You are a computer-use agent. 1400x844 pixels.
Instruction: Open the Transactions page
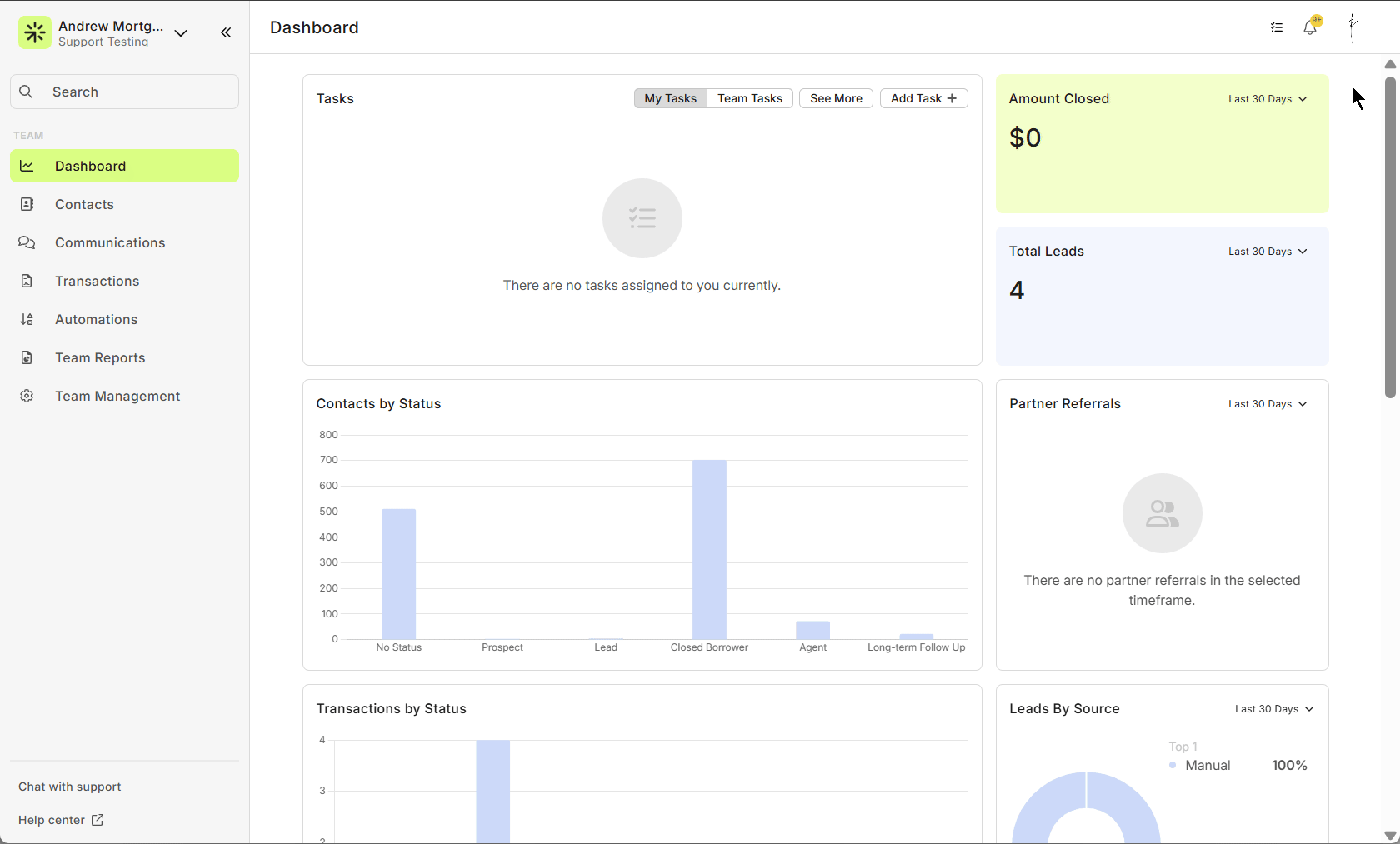[x=124, y=281]
